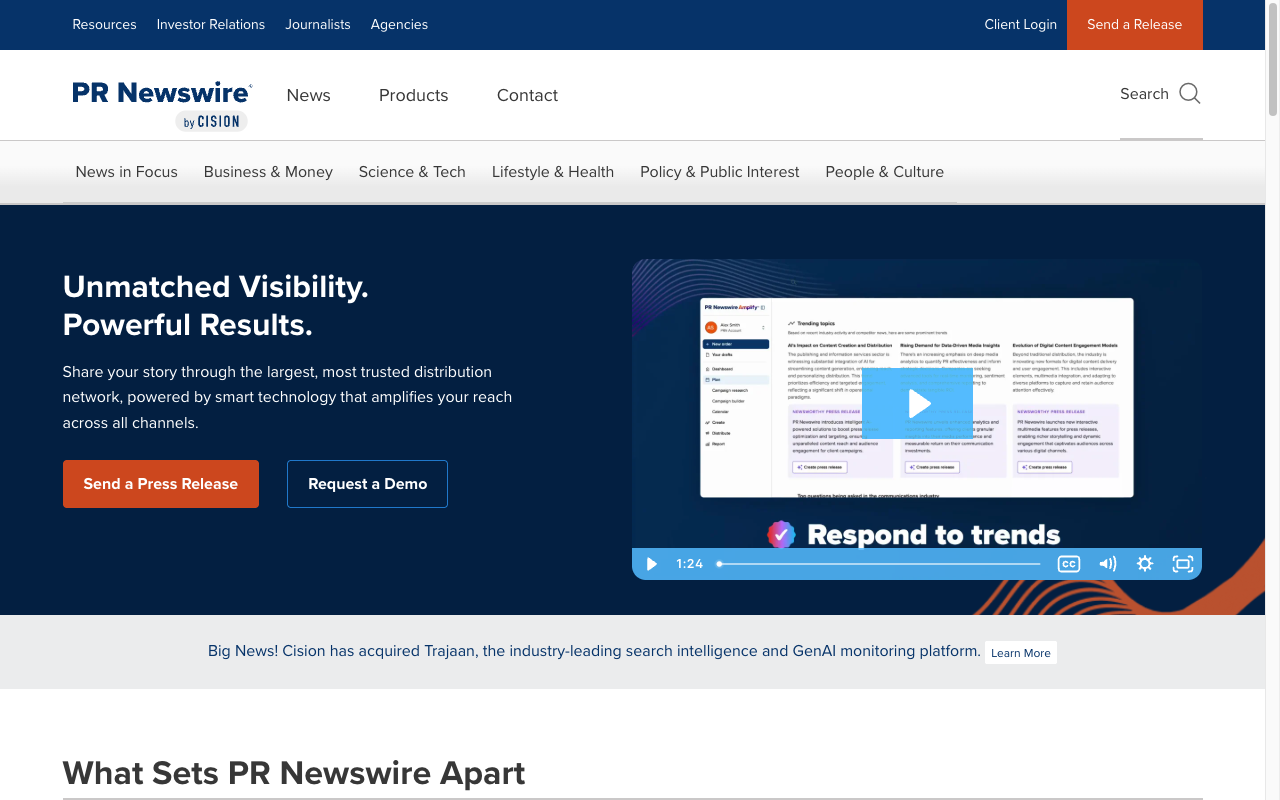Go to Investor Relations
1280x800 pixels.
[x=211, y=24]
